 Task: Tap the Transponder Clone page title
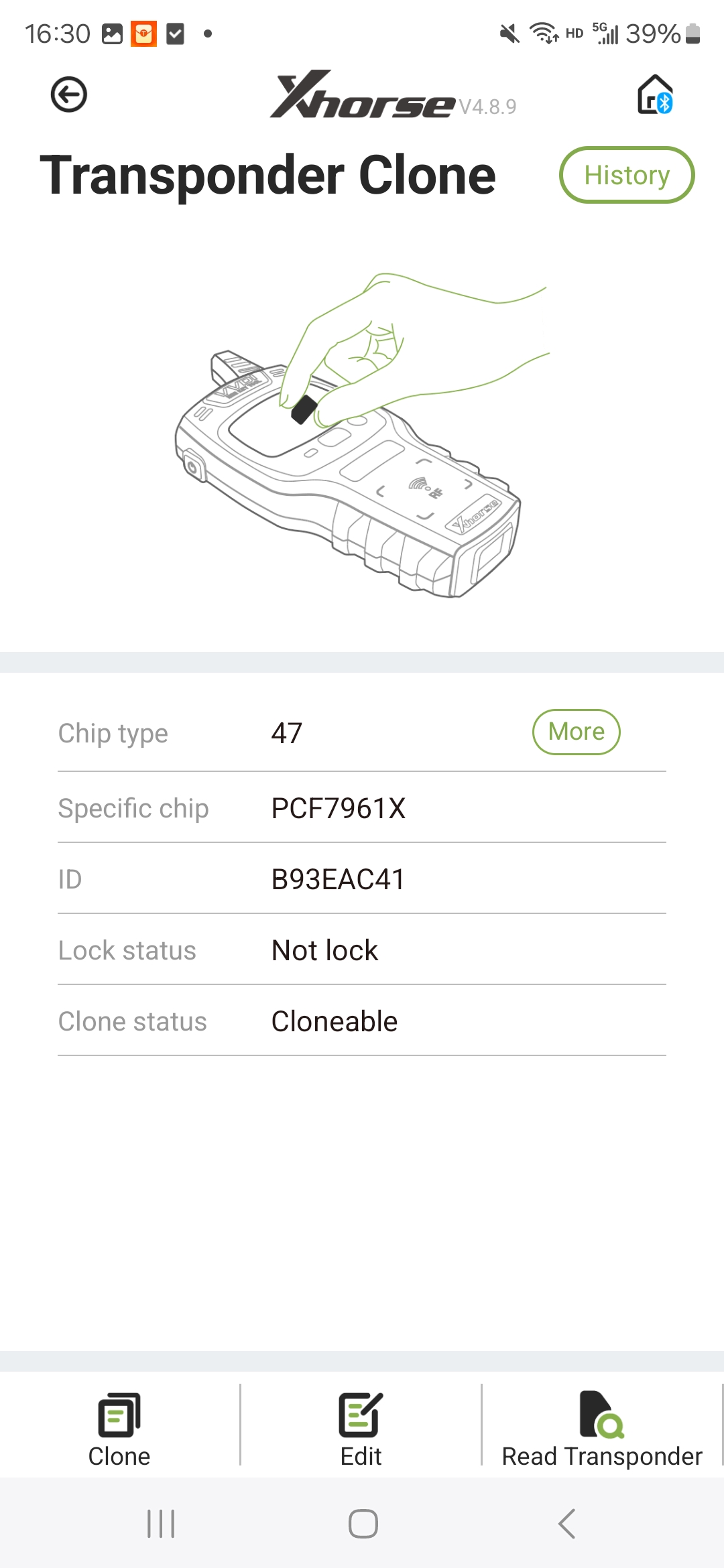tap(268, 176)
